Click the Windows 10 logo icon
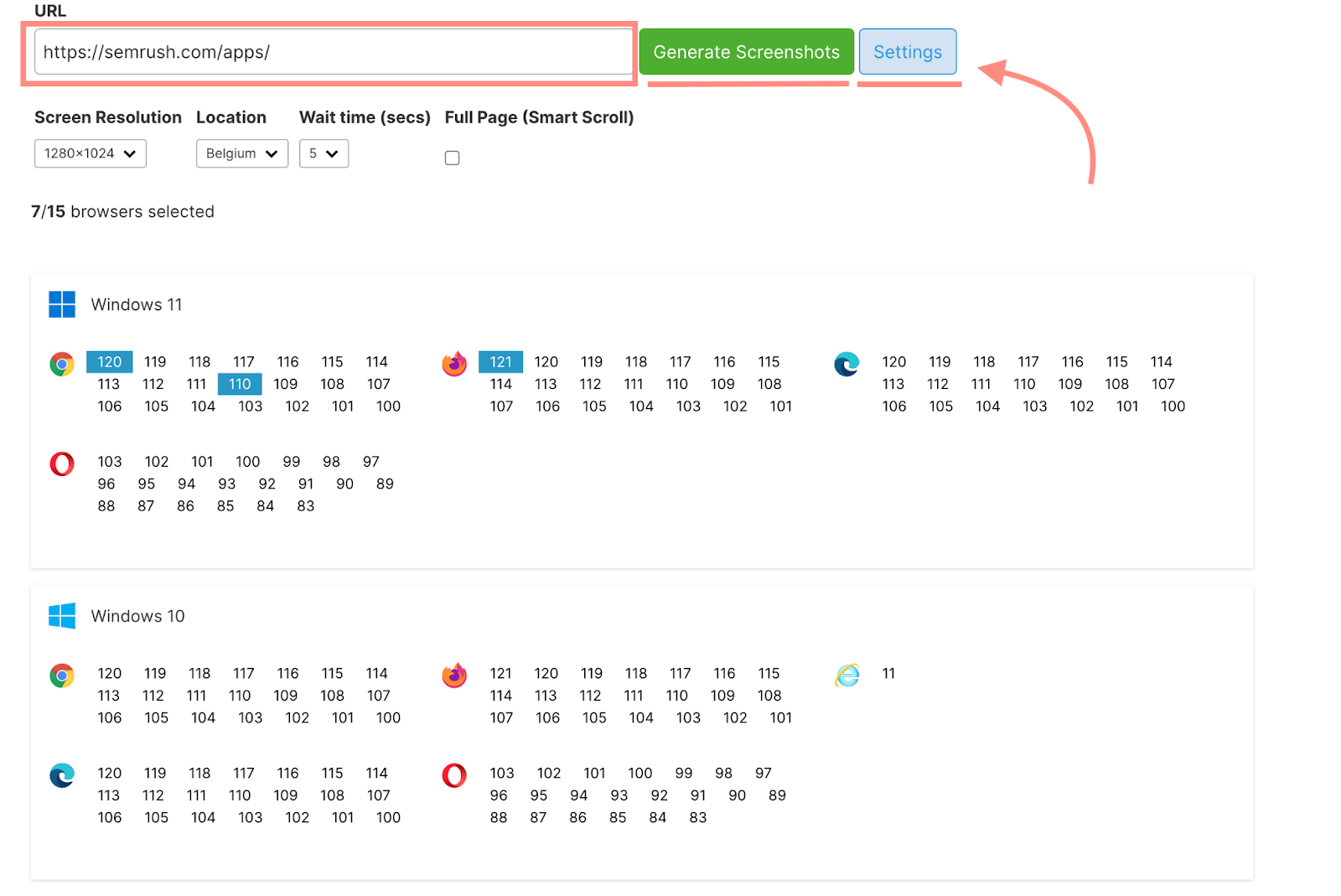This screenshot has width=1341, height=896. coord(62,616)
